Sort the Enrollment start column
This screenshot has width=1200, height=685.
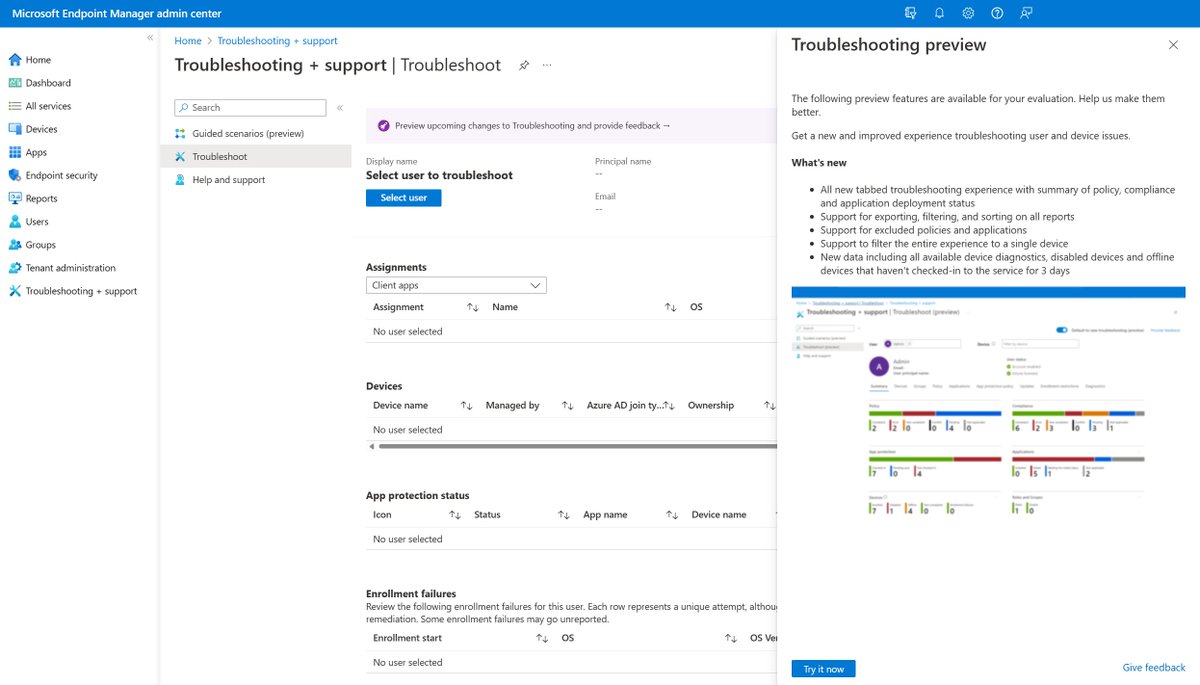click(x=541, y=638)
